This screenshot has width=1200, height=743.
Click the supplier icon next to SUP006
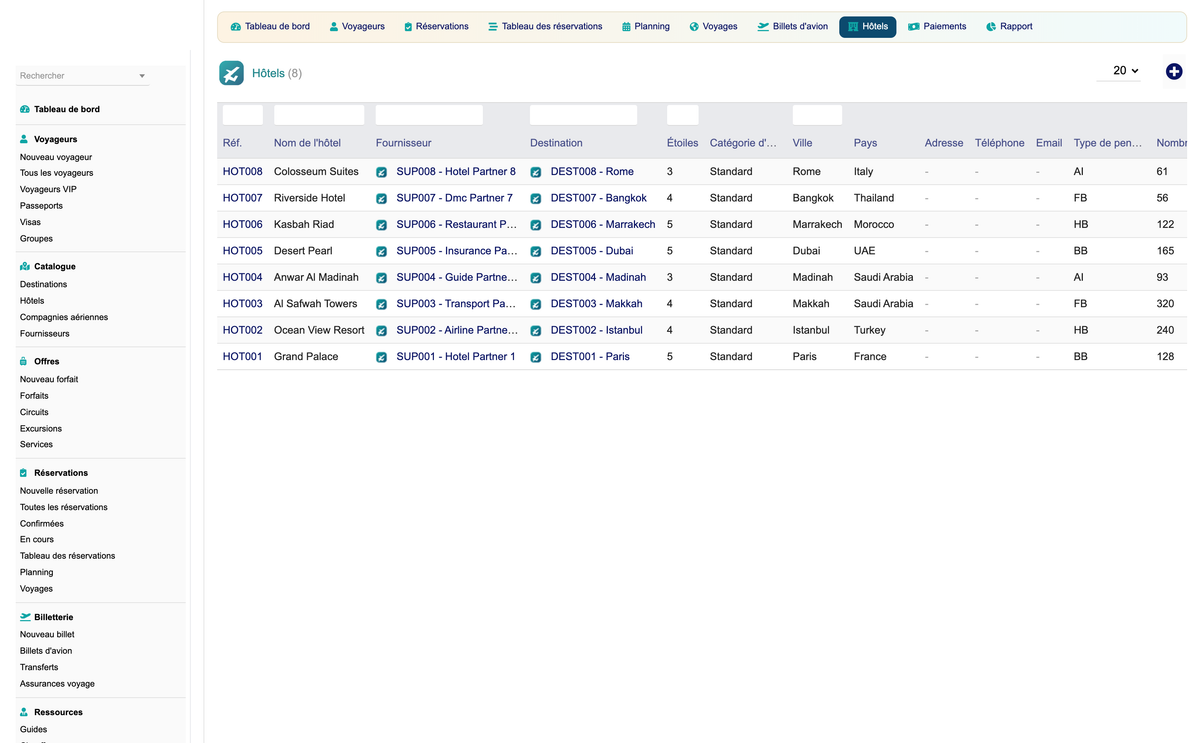click(381, 225)
